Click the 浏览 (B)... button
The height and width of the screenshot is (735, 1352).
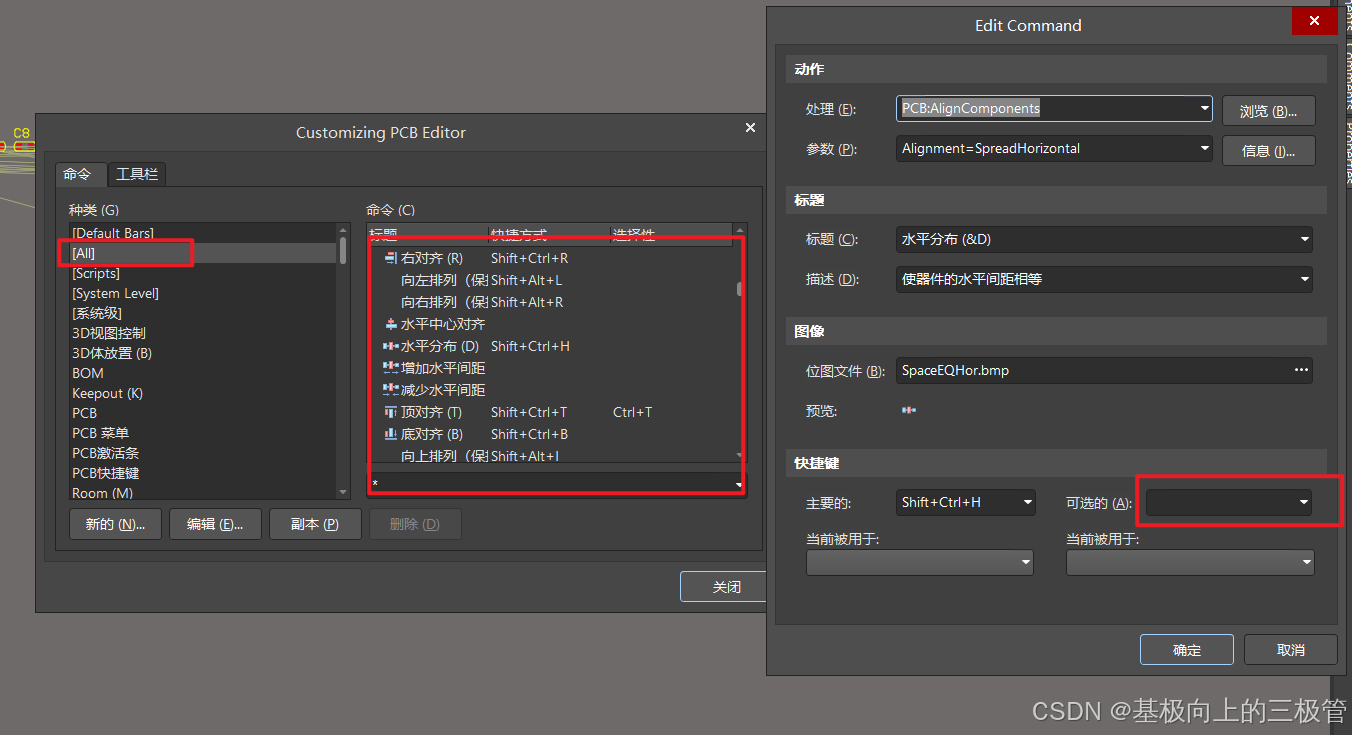point(1268,111)
